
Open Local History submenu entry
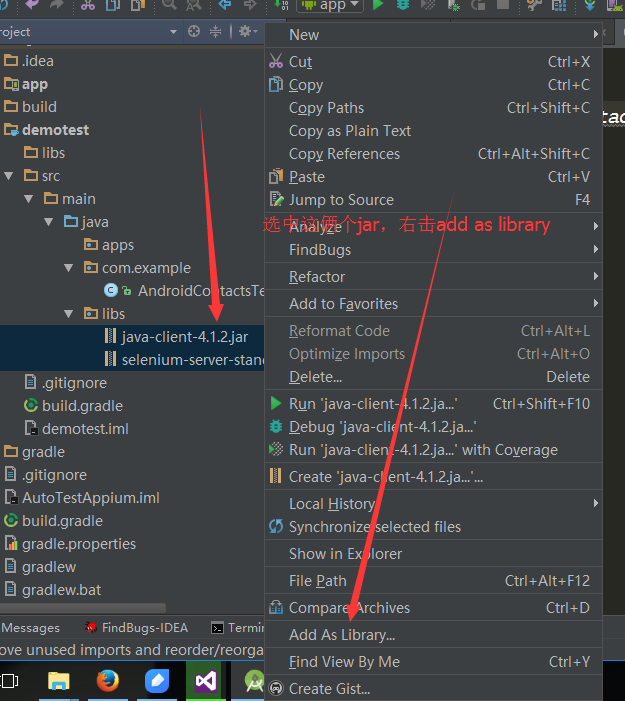[433, 504]
